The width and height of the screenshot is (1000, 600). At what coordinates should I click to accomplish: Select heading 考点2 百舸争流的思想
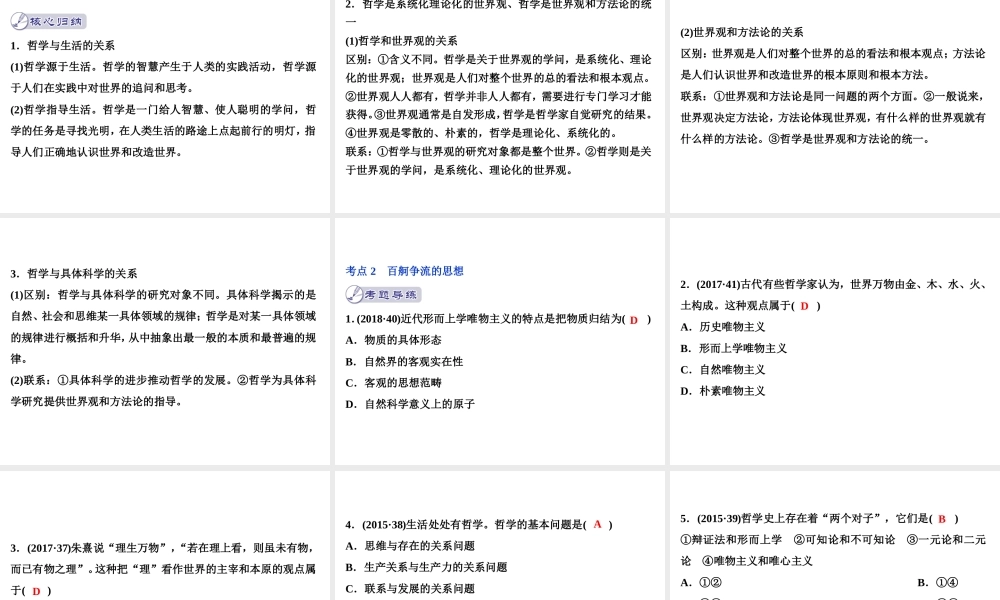point(404,271)
